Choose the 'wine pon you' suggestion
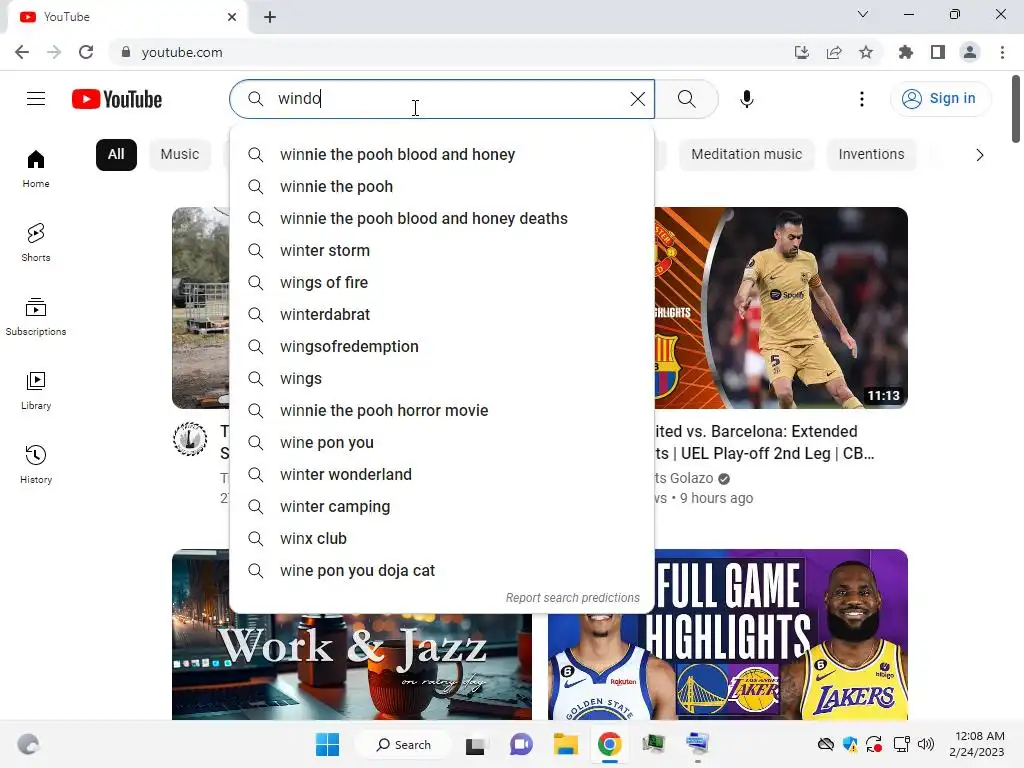Screen dimensions: 1024x768 tap(442, 443)
